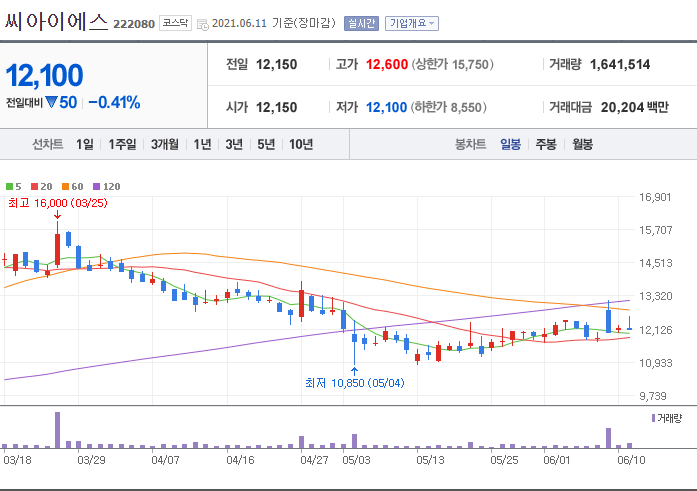The width and height of the screenshot is (697, 491).
Task: Click the blue down-triangle next to 50
Action: [51, 103]
